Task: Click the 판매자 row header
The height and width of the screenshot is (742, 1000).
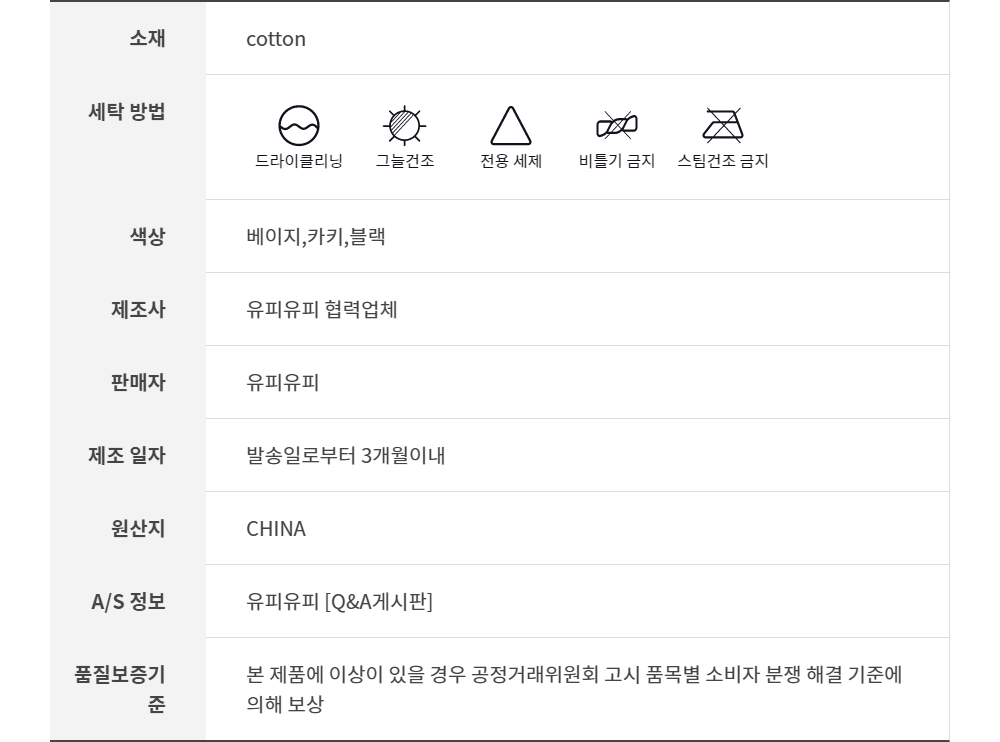Action: (138, 382)
